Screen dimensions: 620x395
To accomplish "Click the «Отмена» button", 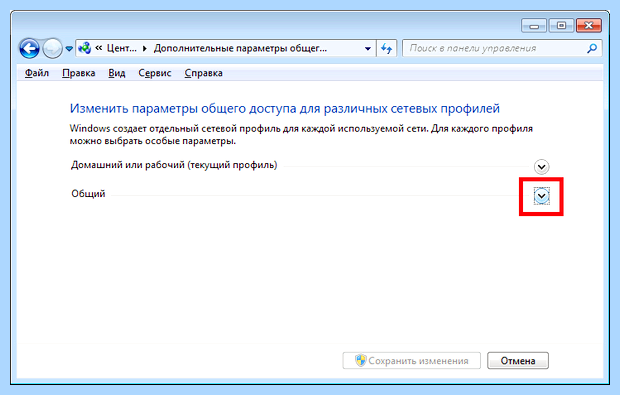I will [518, 361].
